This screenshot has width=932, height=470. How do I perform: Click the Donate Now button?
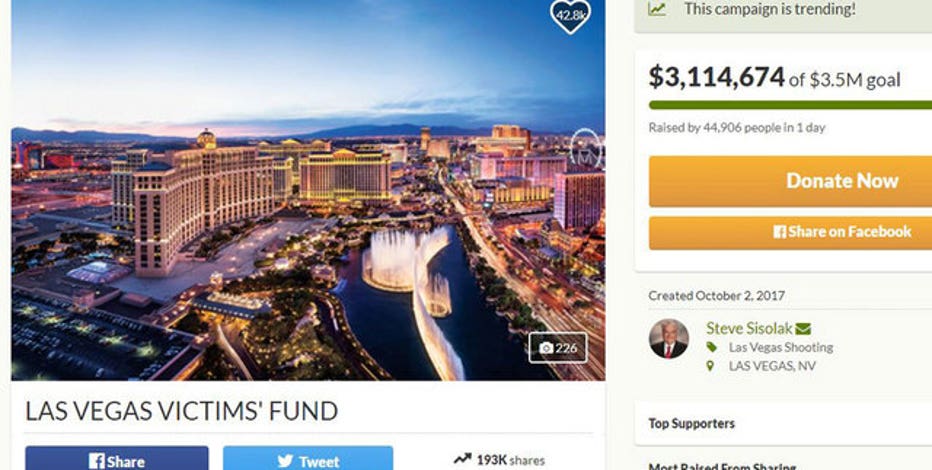(791, 181)
